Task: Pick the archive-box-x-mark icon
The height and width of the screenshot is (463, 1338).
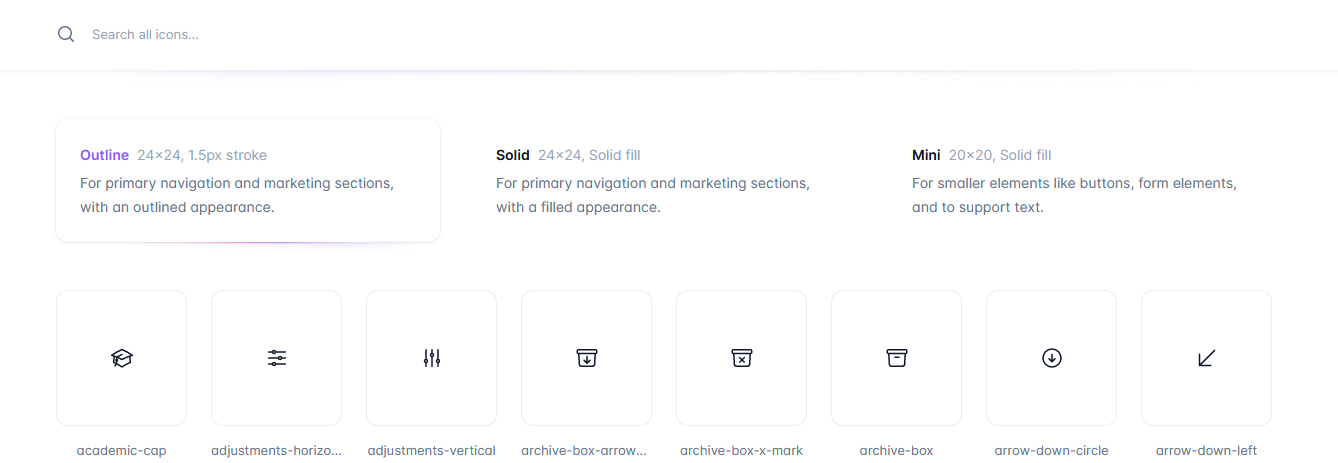Action: tap(741, 358)
